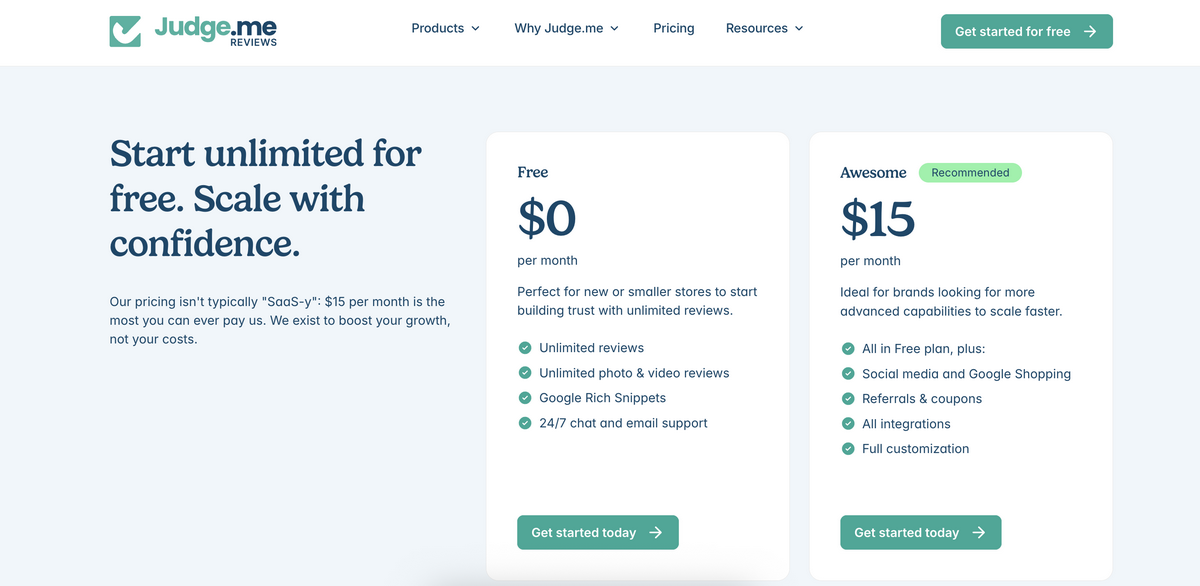Click the checkmark beside 24/7 chat and email support
Viewport: 1200px width, 586px height.
pyautogui.click(x=525, y=422)
